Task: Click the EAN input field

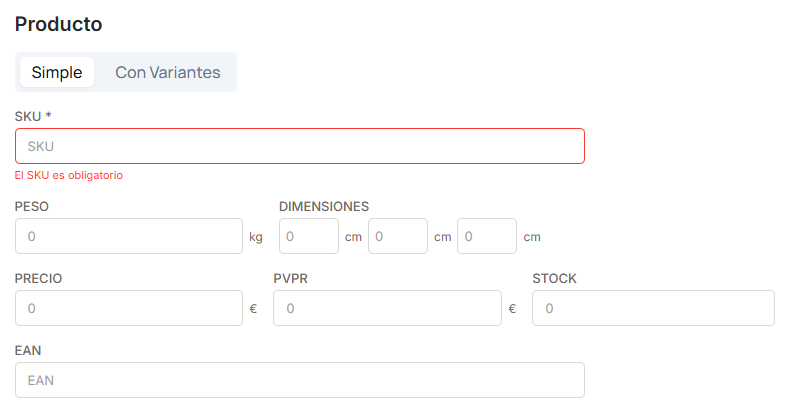Action: [300, 380]
